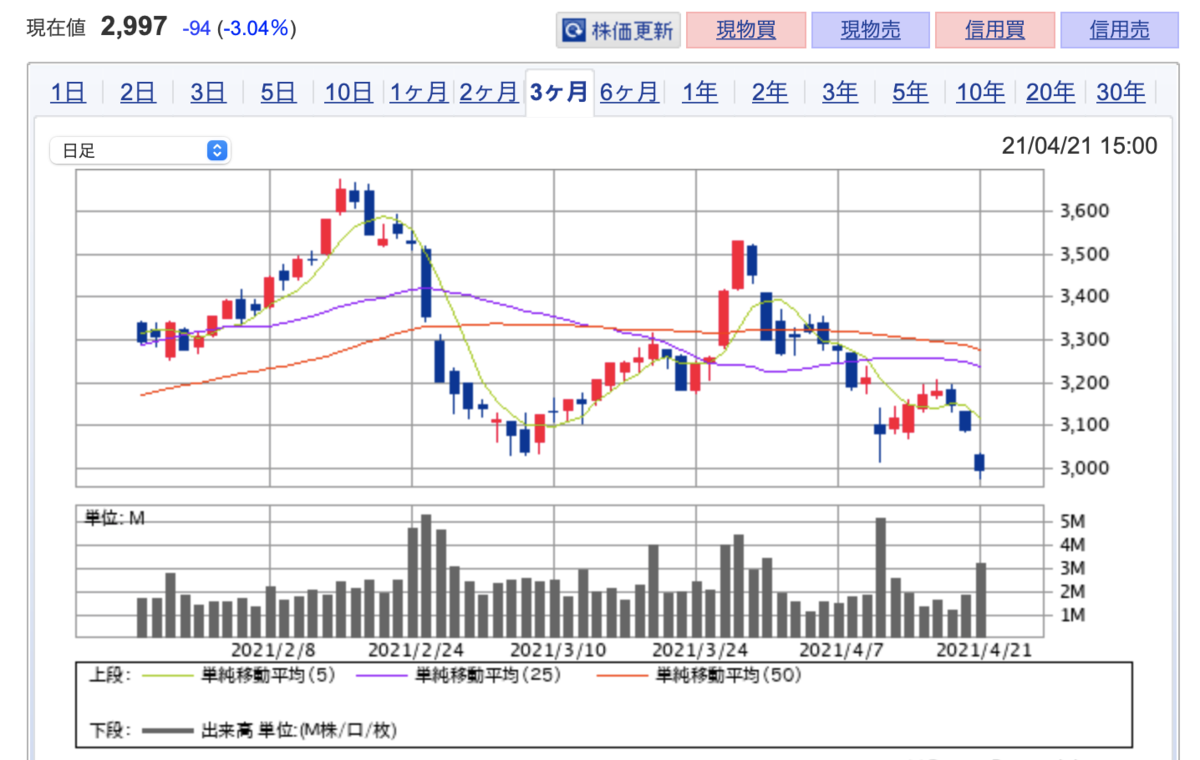1200x760 pixels.
Task: Click the -94 (-3.04%) price change
Action: (239, 29)
